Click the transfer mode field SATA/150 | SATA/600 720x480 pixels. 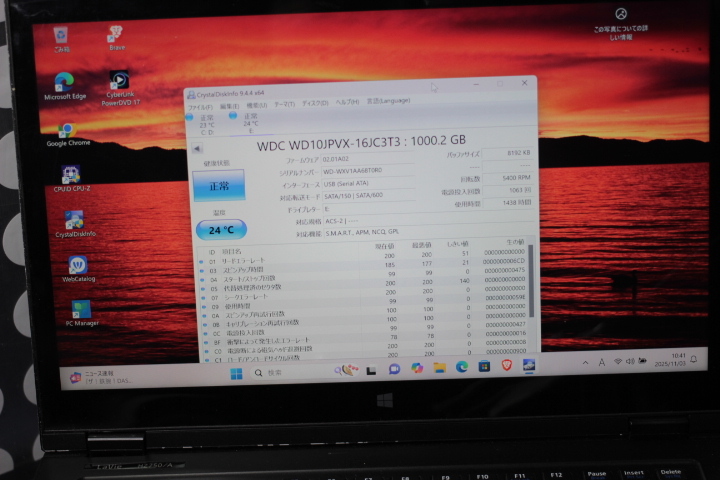(369, 196)
